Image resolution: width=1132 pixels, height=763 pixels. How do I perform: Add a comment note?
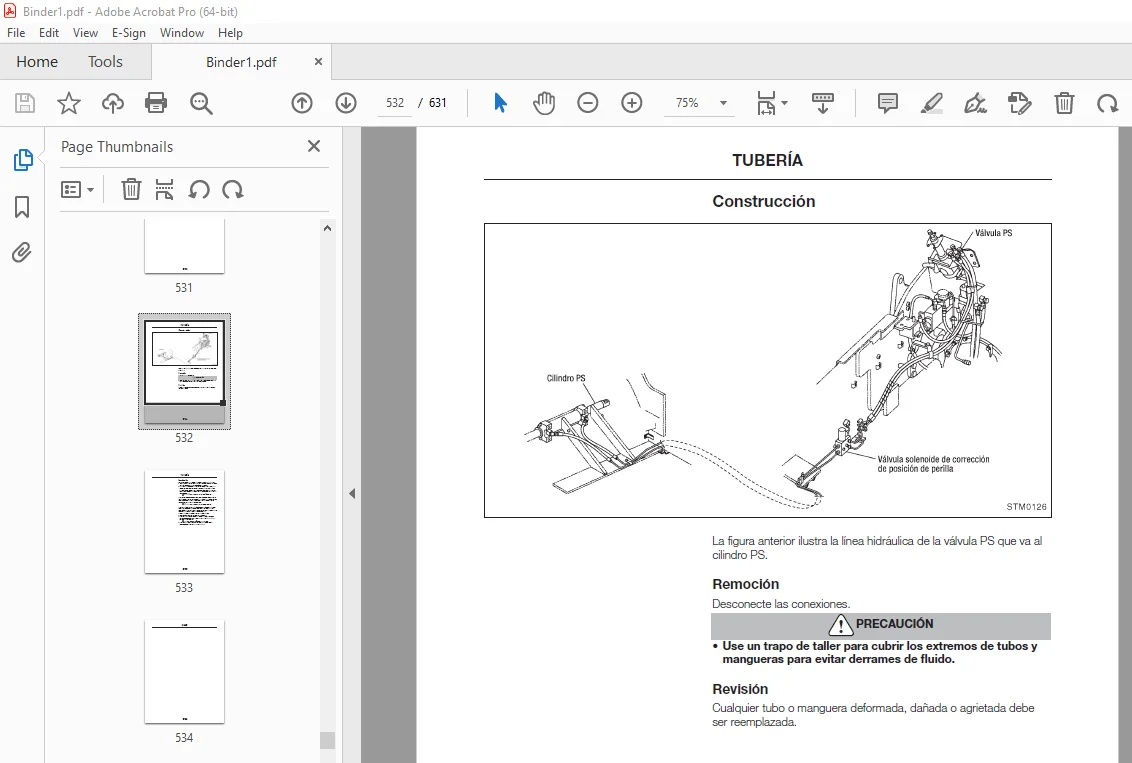click(887, 103)
